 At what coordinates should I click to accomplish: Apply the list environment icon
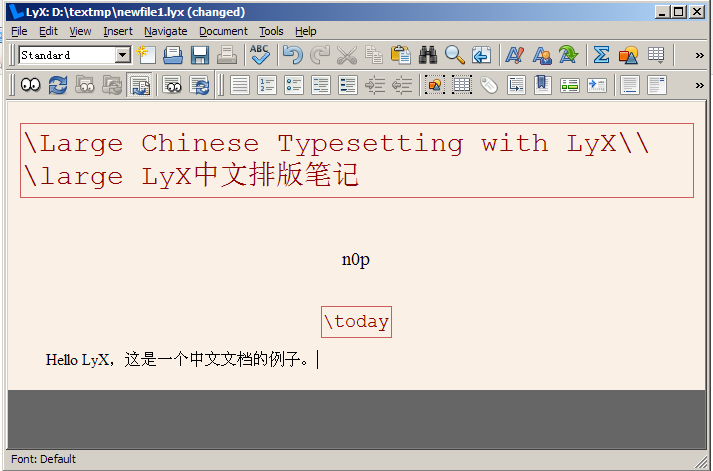pos(321,85)
